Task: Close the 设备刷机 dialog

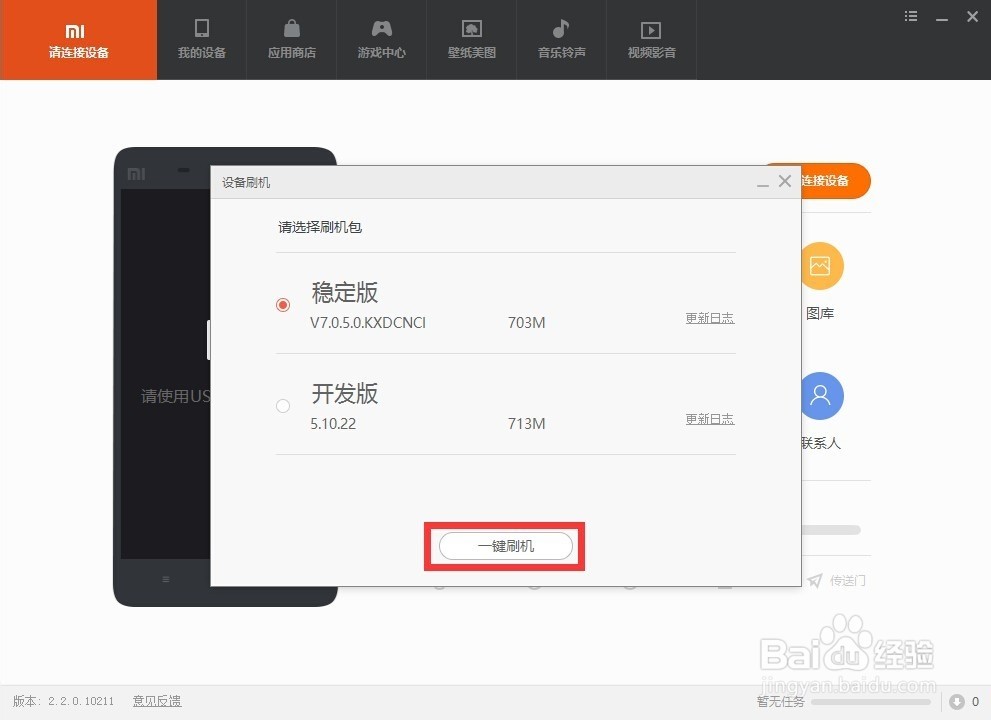Action: click(x=785, y=181)
